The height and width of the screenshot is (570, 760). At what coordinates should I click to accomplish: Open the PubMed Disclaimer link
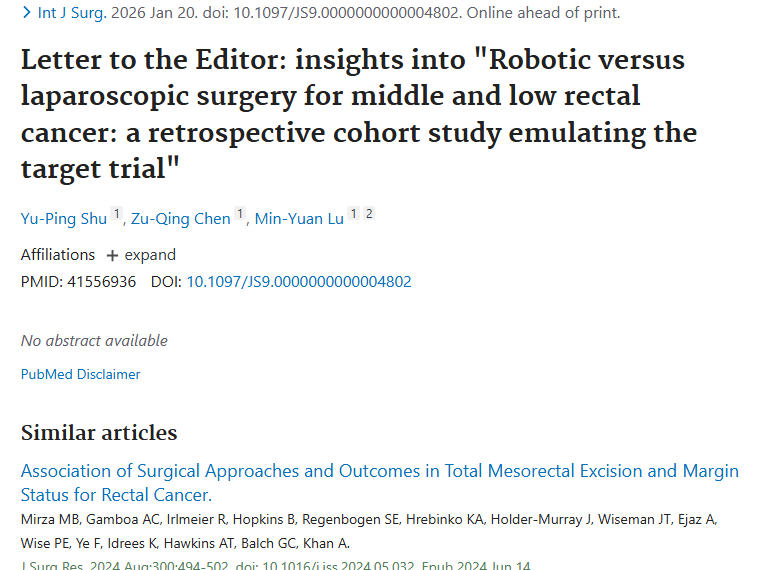click(x=80, y=374)
